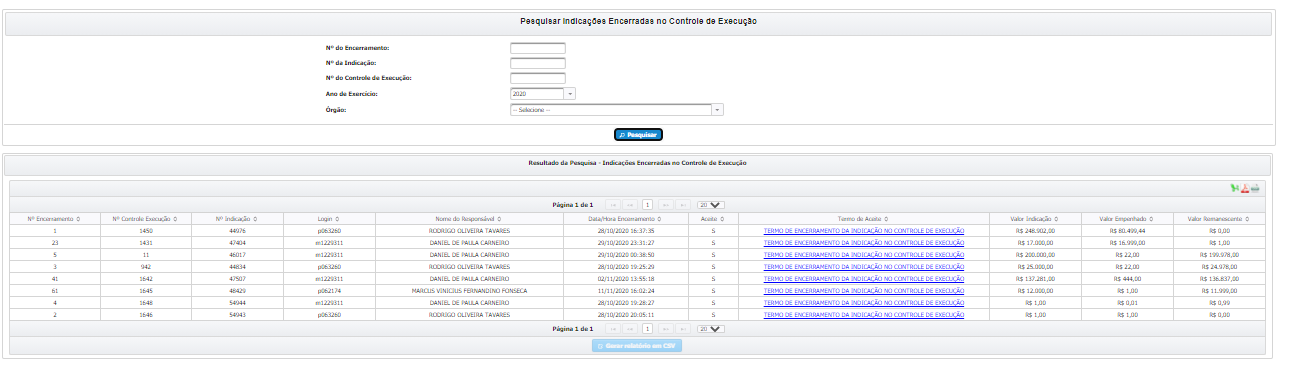This screenshot has width=1293, height=376.
Task: Print results using the printer icon
Action: [x=1255, y=188]
